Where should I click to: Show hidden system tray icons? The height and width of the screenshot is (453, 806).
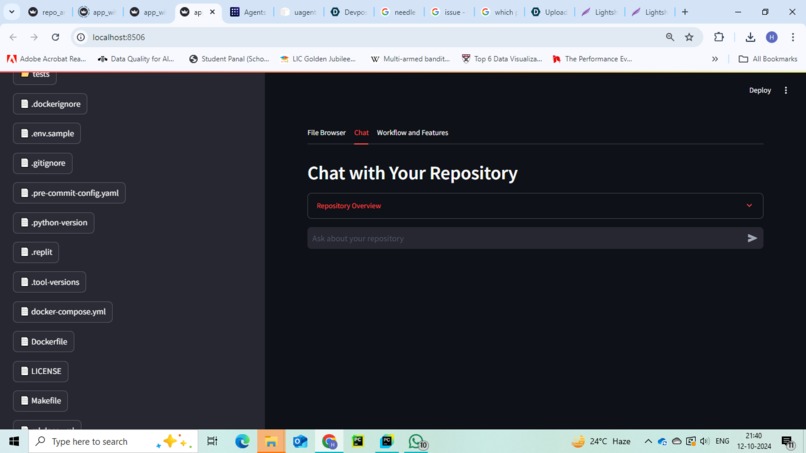coord(648,441)
